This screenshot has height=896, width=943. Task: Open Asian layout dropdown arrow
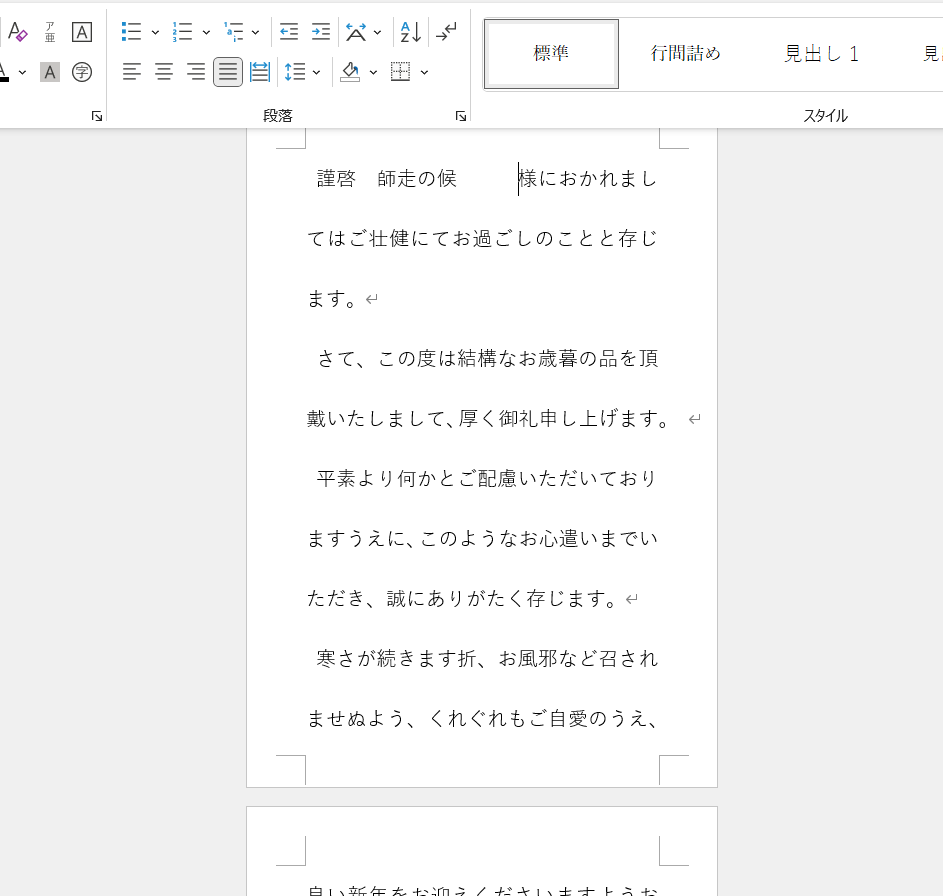coord(378,32)
